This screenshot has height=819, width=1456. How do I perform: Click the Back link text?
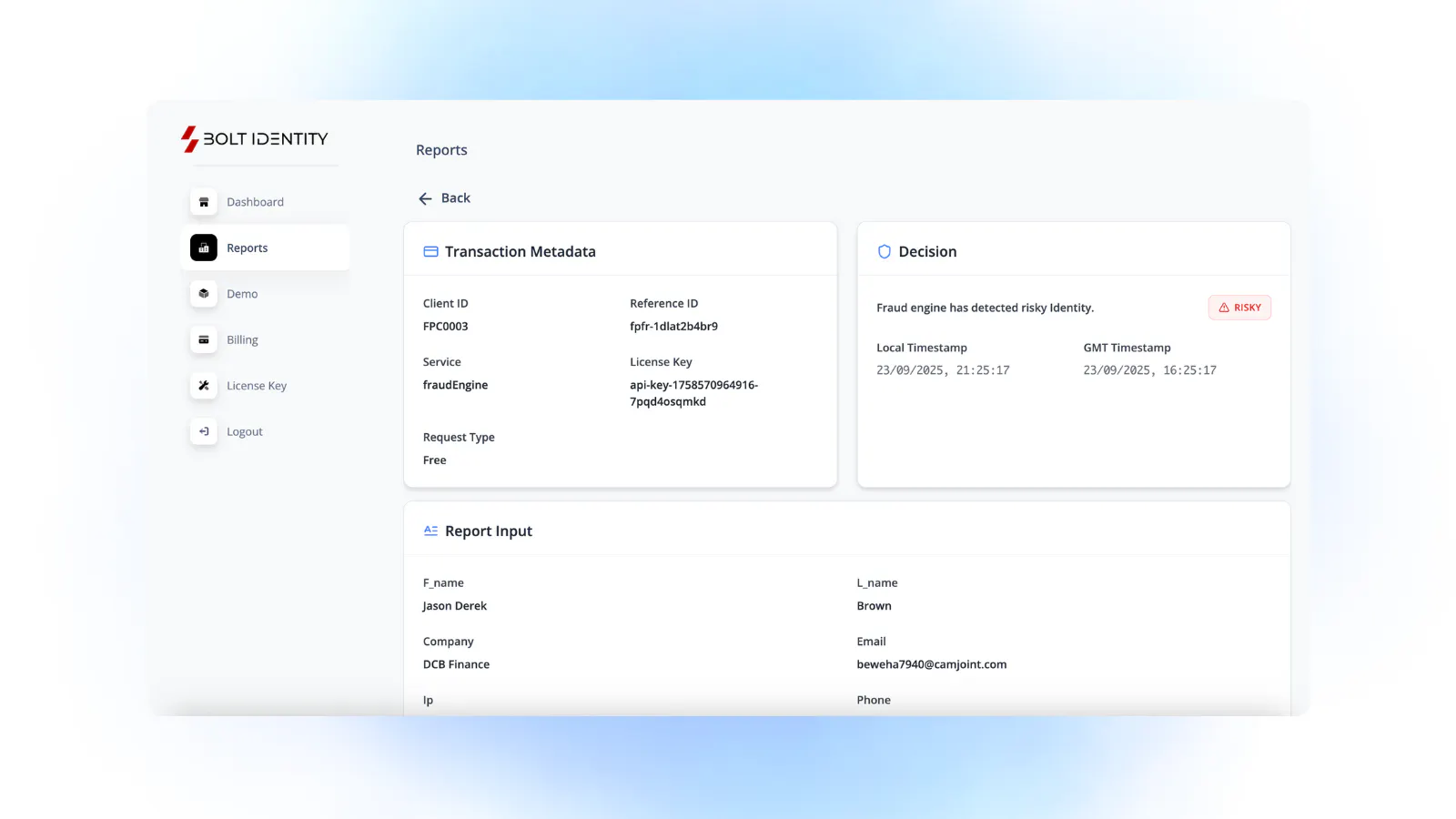coord(456,198)
